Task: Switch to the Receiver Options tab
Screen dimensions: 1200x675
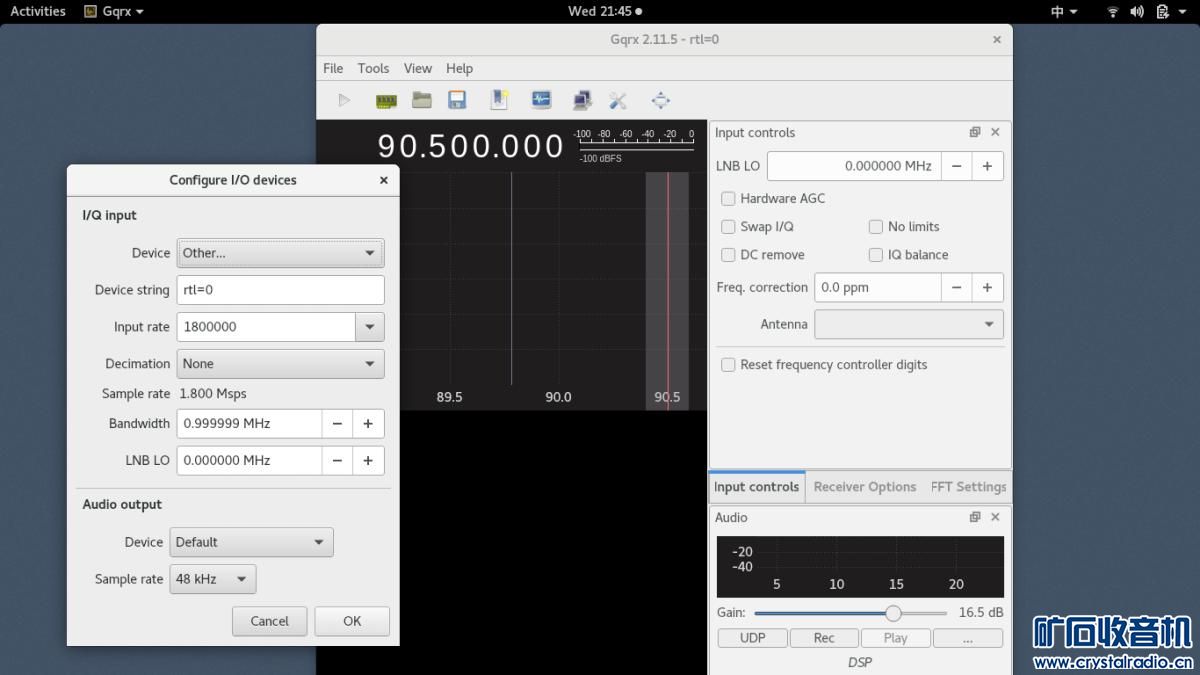Action: (x=864, y=487)
